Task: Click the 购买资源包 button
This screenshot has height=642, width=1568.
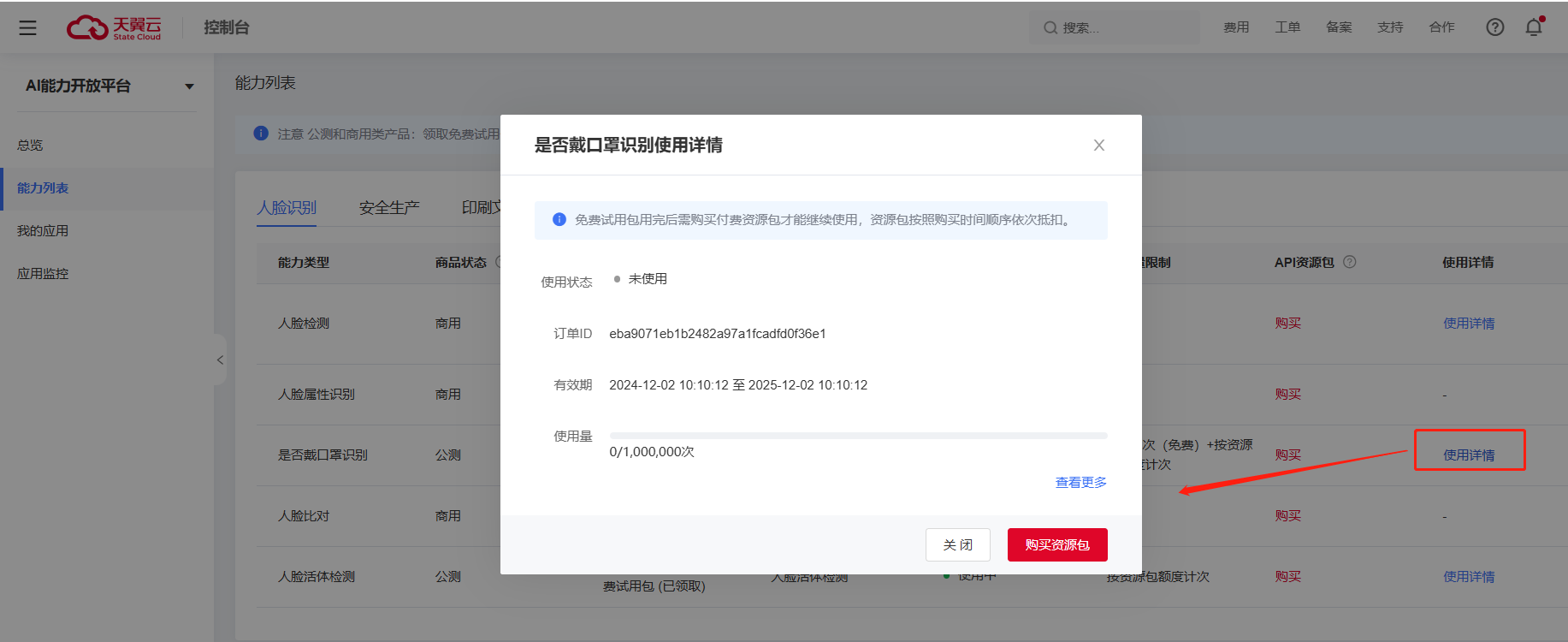Action: click(x=1057, y=545)
